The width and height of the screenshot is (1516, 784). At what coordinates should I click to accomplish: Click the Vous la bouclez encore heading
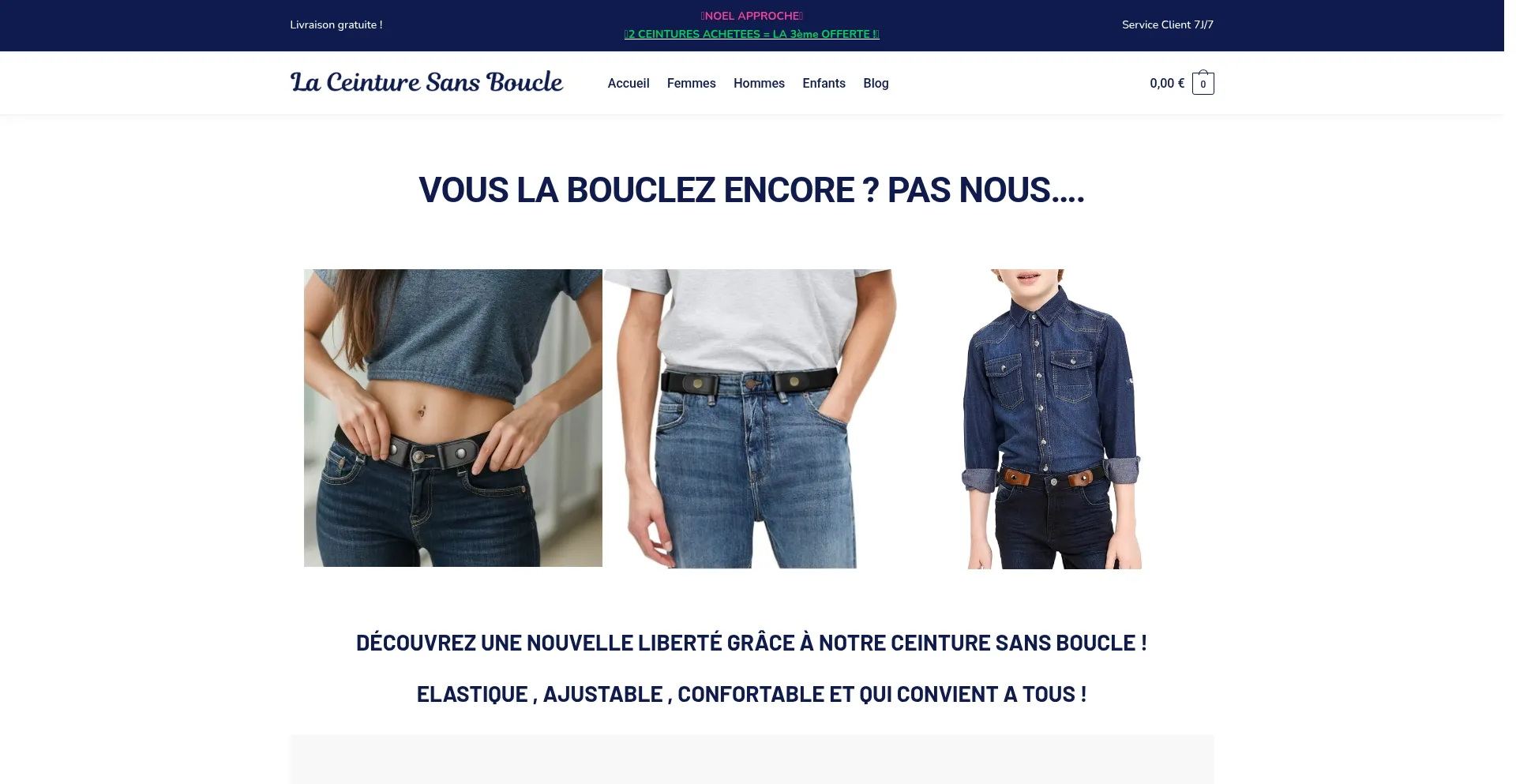tap(752, 190)
